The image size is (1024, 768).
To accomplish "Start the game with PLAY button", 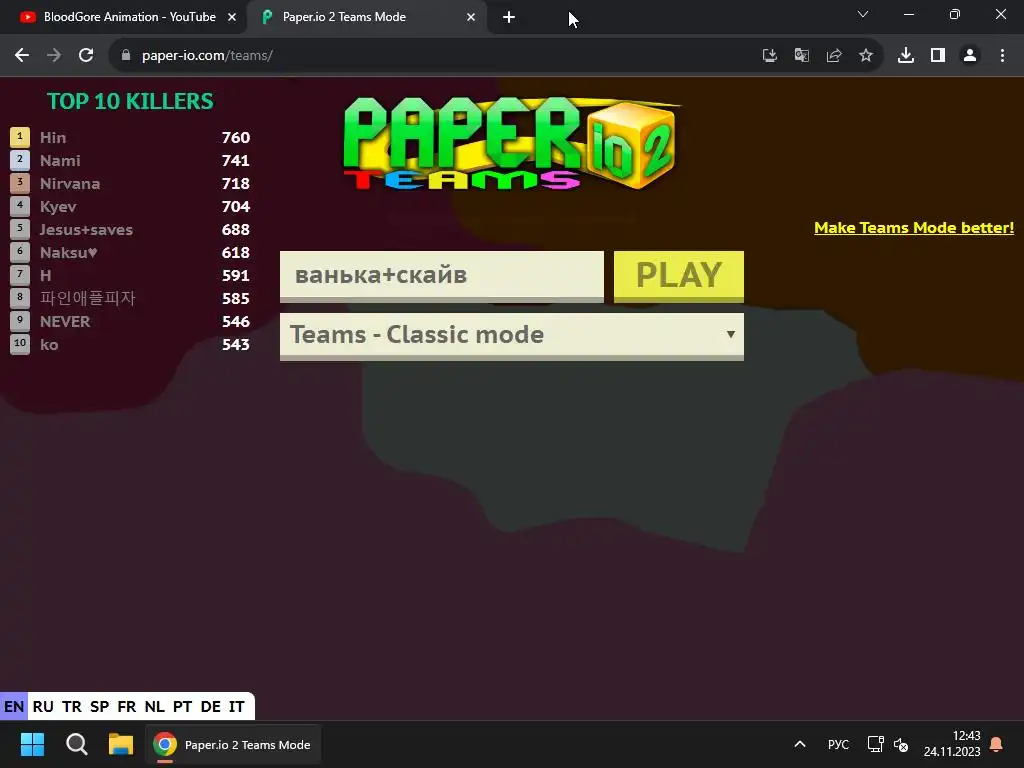I will click(679, 276).
